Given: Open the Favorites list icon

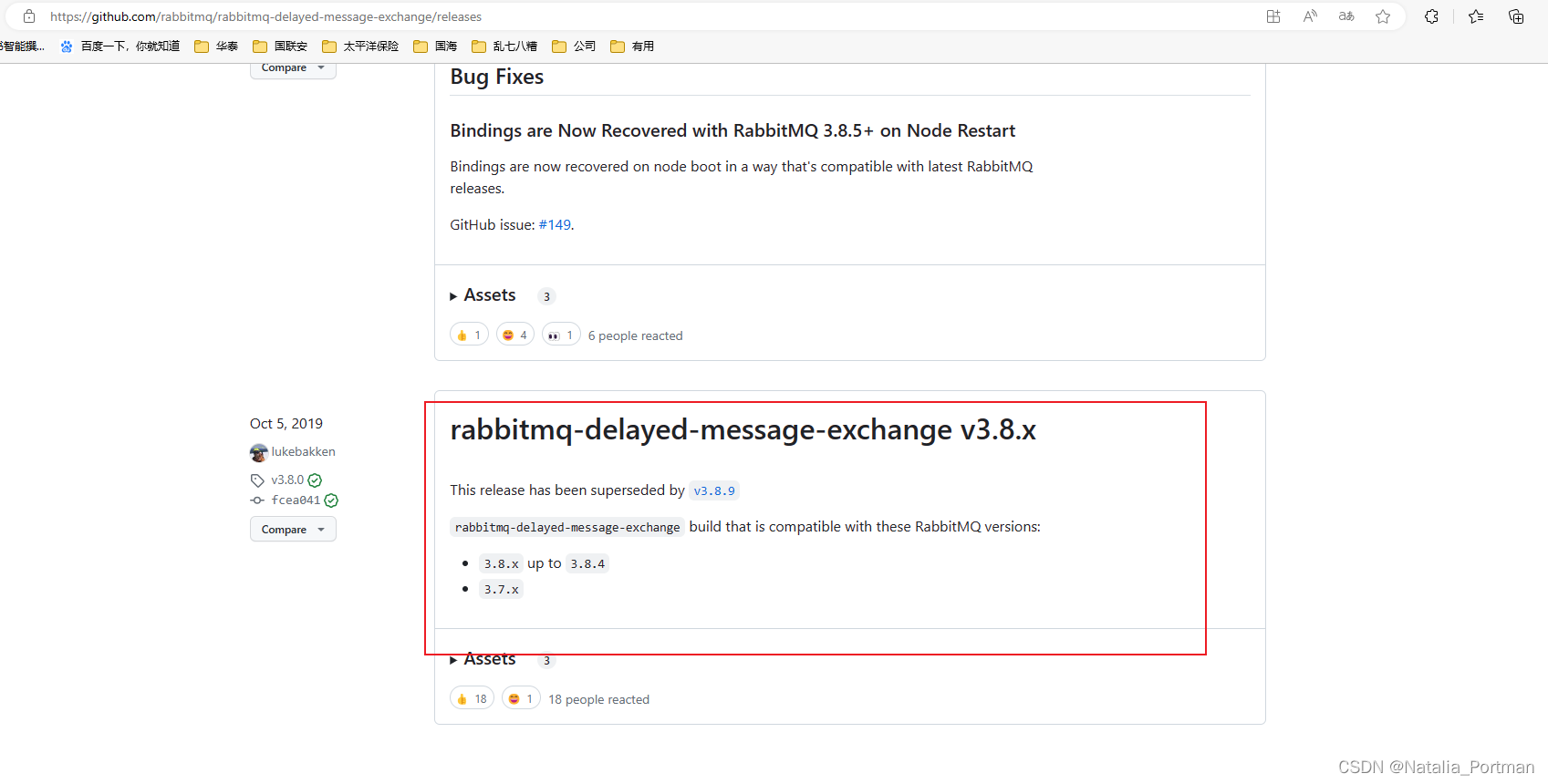Looking at the screenshot, I should (1476, 16).
